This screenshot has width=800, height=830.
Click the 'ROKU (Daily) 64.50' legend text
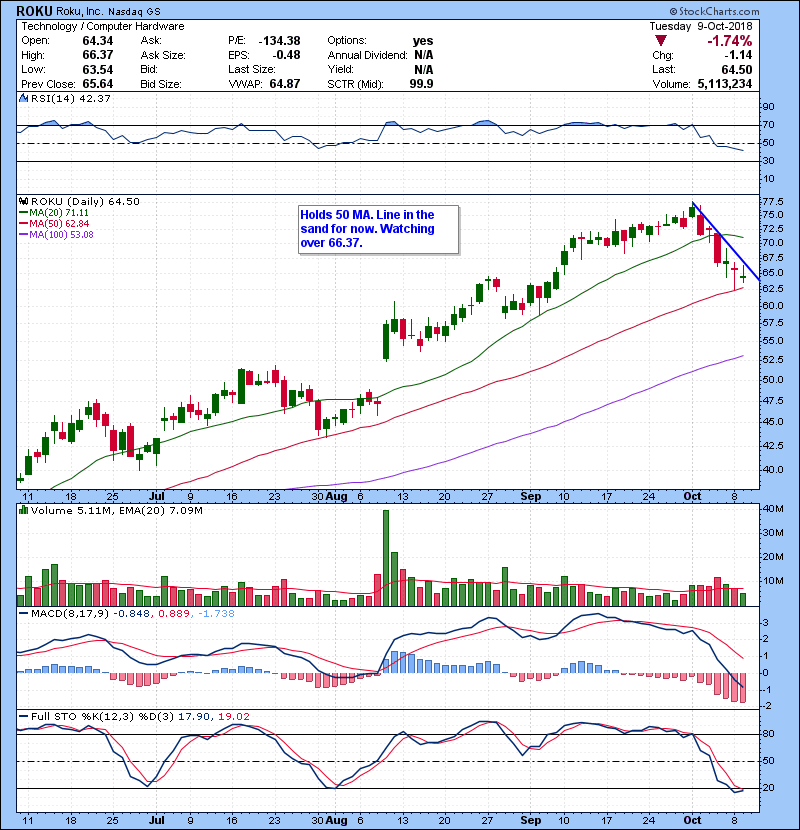tap(85, 201)
